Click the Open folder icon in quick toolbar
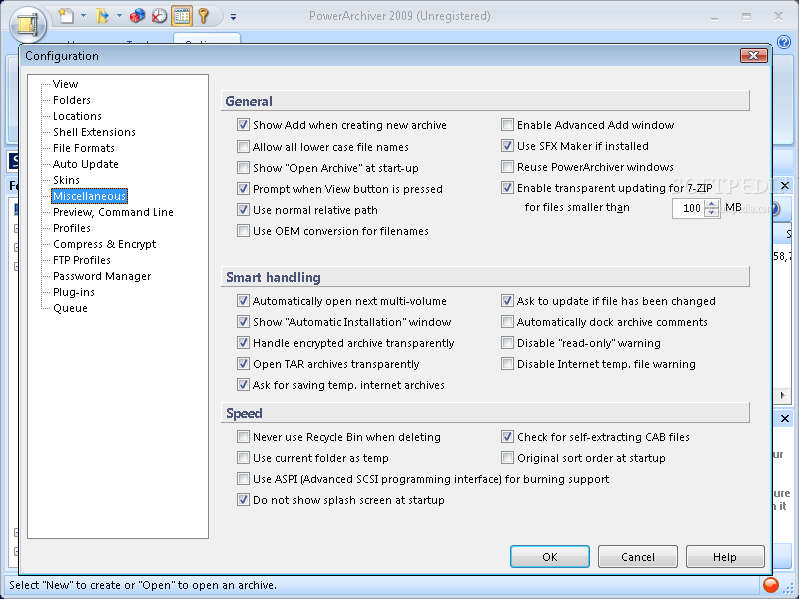Viewport: 799px width, 599px height. pyautogui.click(x=102, y=16)
